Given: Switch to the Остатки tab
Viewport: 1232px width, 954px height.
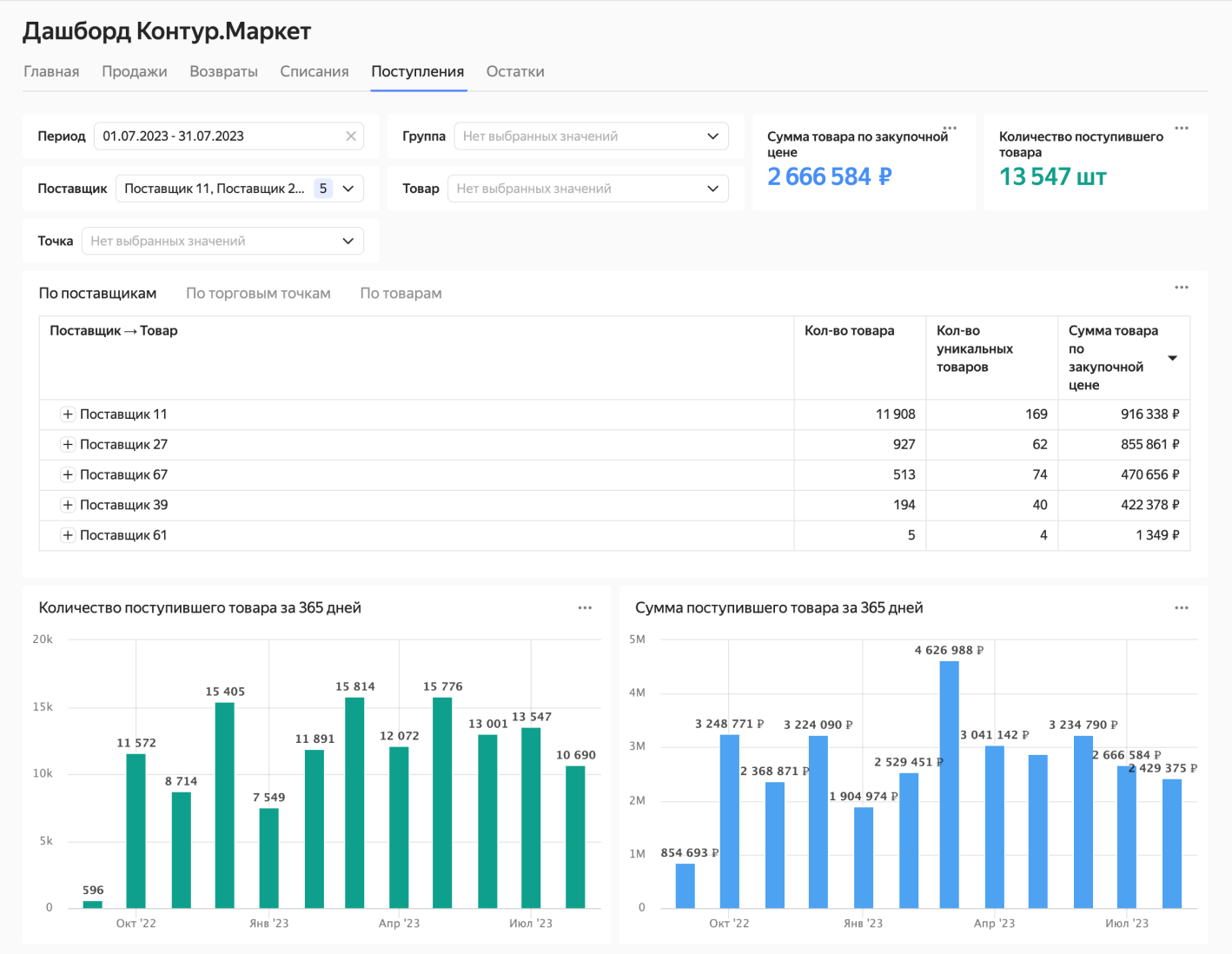Looking at the screenshot, I should (x=515, y=72).
